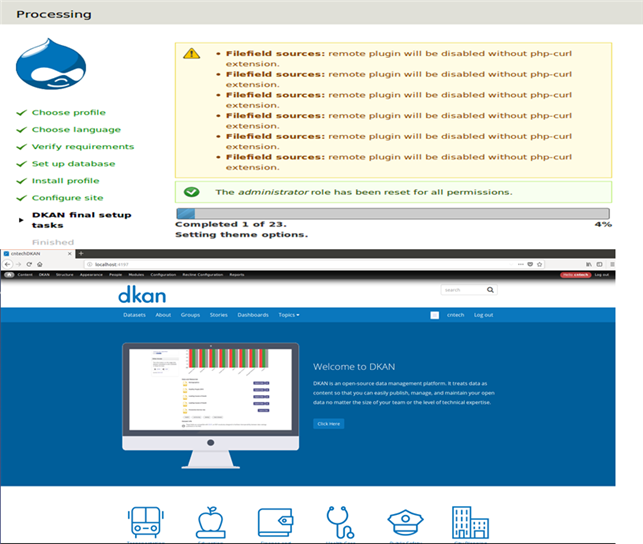Log out from black admin toolbar
Screen dimensions: 643x544
(x=602, y=275)
